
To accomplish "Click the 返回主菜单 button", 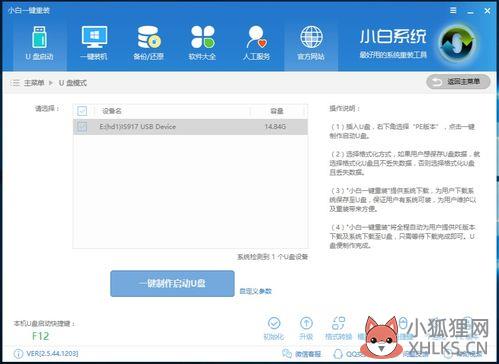I will [458, 82].
